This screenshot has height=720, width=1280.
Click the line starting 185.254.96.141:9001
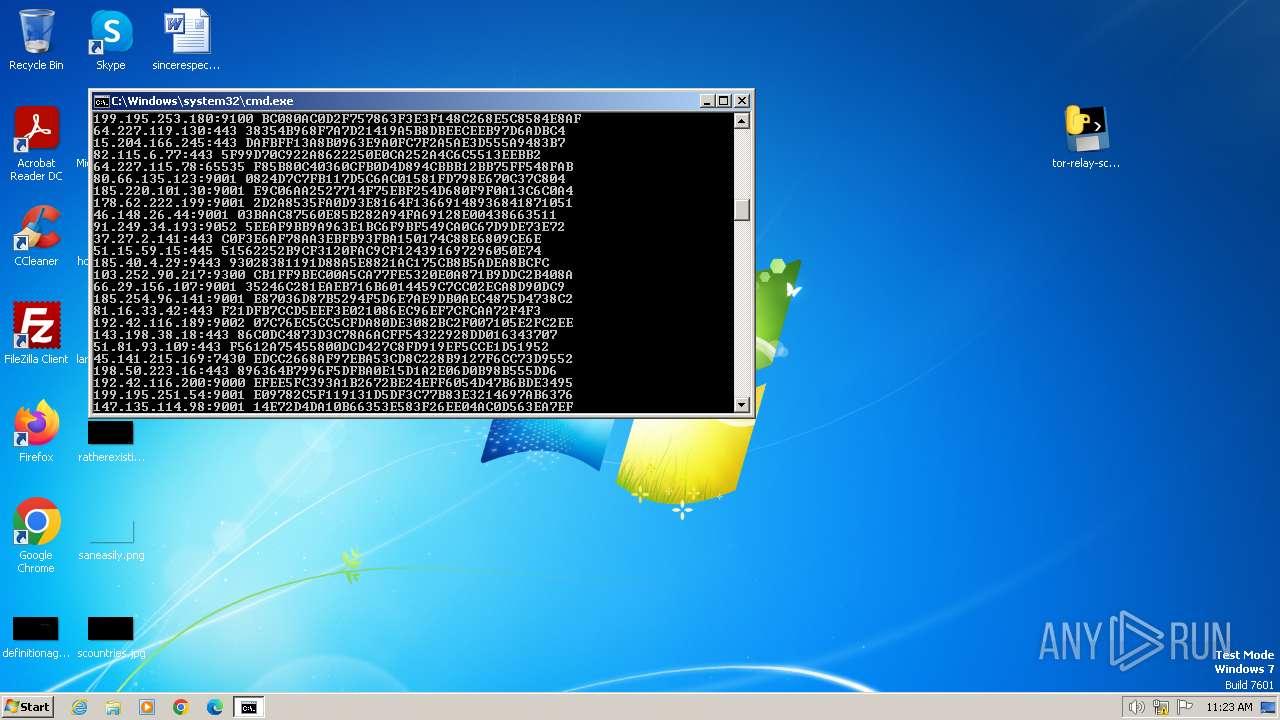tap(333, 299)
